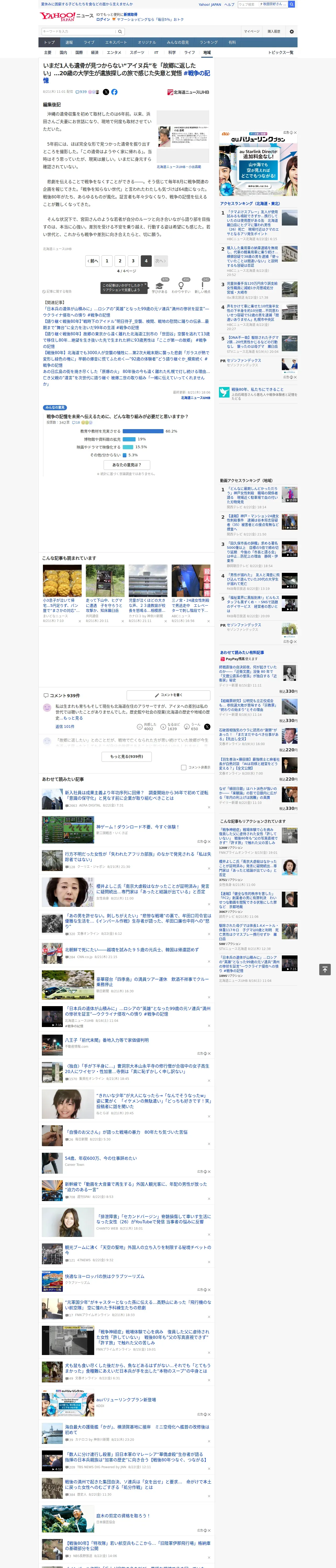Click the search magnifier next to keyword field
The height and width of the screenshot is (1568, 336).
[x=120, y=32]
